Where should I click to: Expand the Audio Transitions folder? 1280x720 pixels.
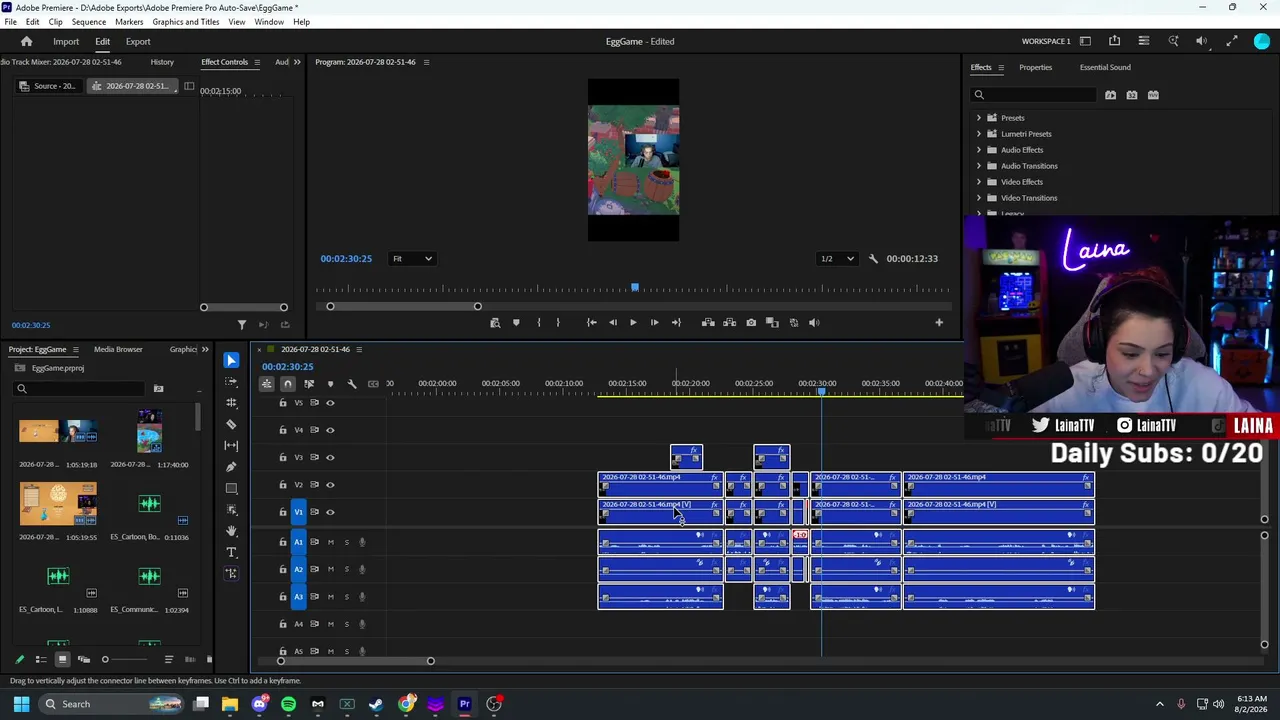[x=979, y=166]
